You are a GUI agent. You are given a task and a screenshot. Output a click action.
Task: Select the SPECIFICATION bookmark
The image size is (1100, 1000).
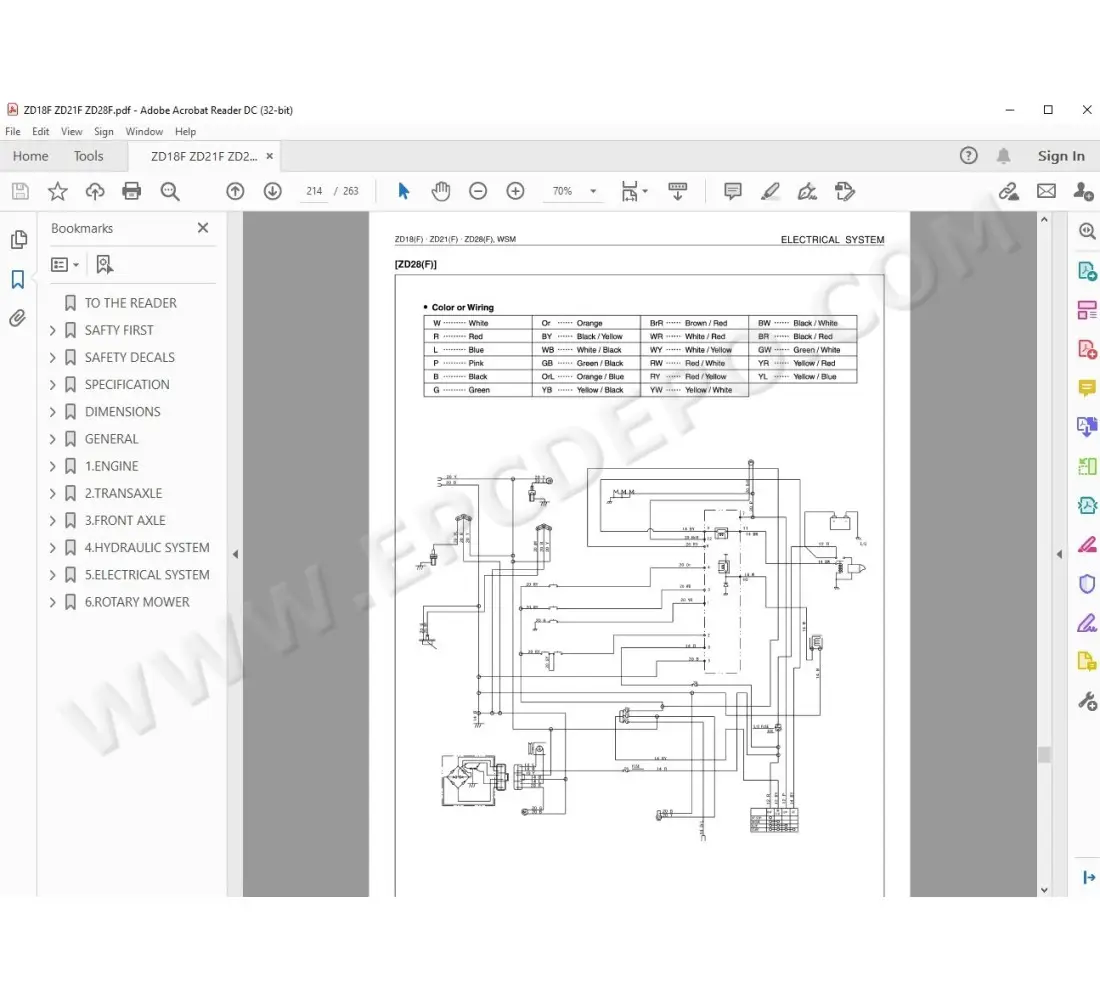coord(127,384)
